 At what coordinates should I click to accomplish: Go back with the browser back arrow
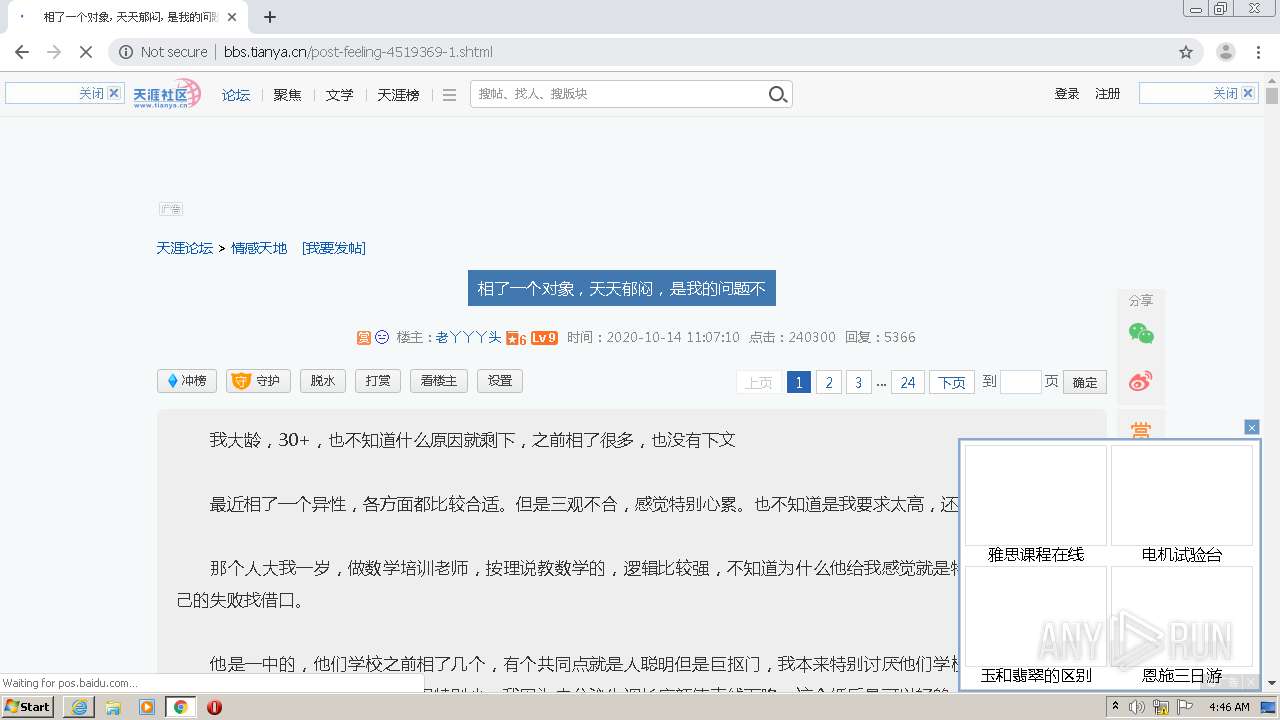(22, 52)
